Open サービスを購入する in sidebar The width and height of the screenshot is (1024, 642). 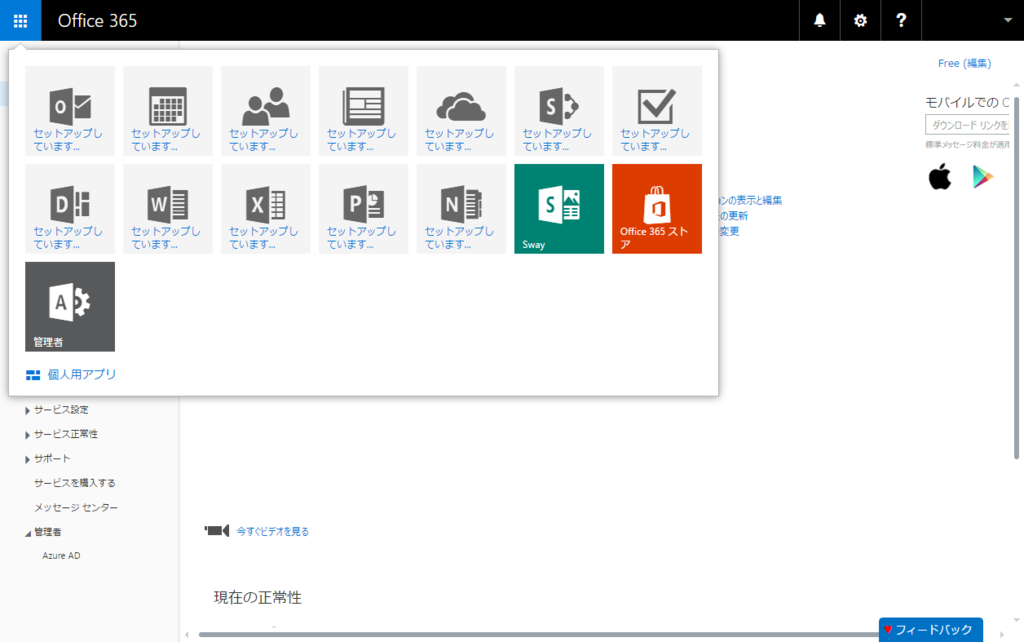74,483
